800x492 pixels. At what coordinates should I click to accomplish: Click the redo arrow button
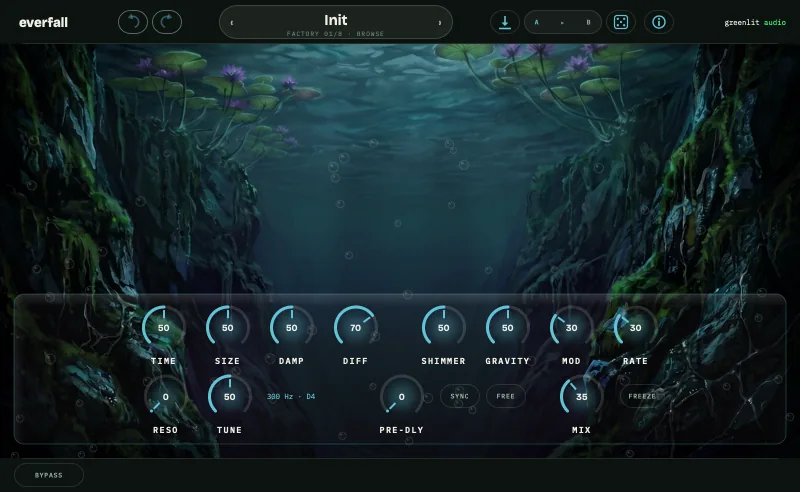(x=167, y=22)
